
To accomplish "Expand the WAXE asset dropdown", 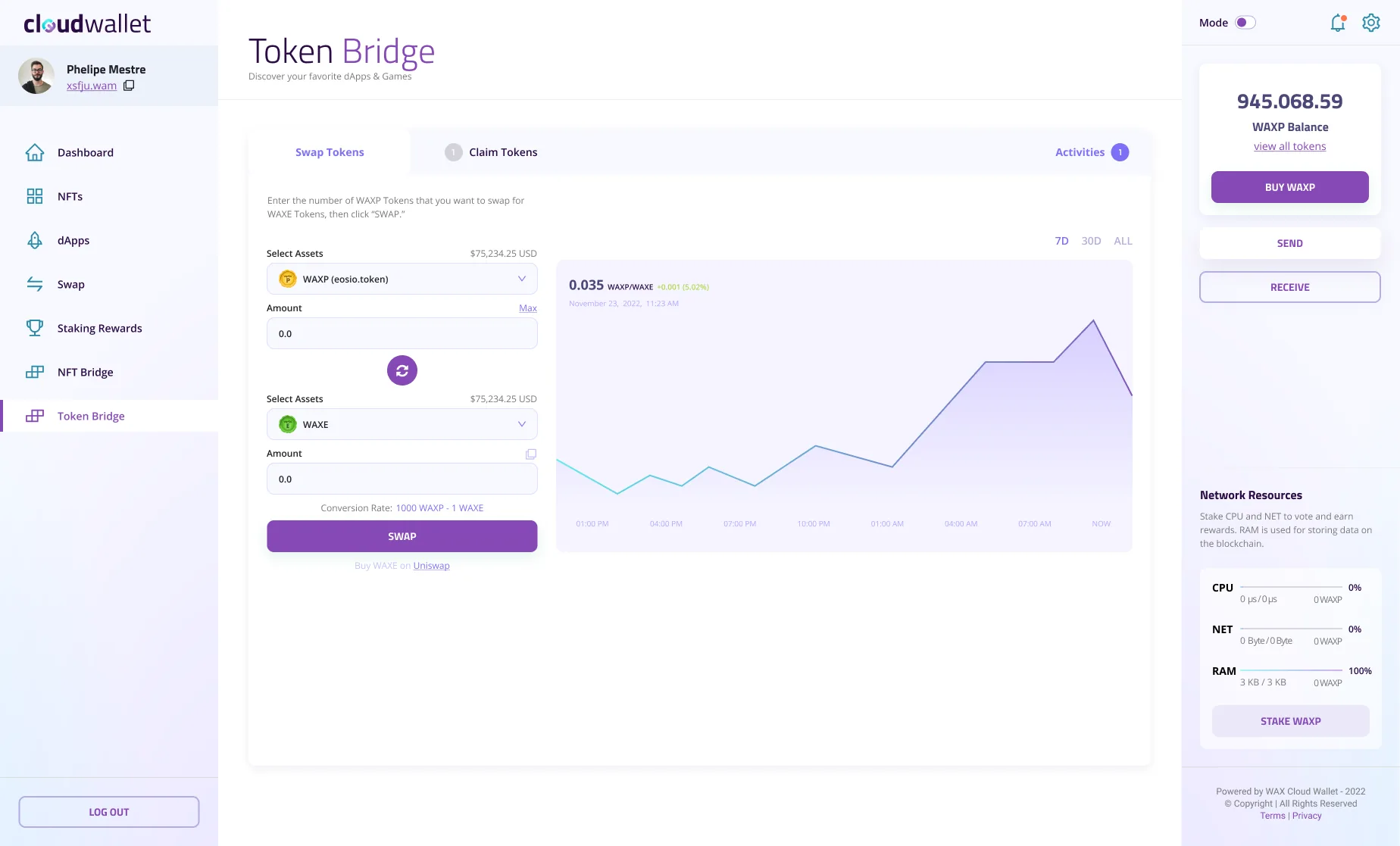I will click(x=402, y=424).
